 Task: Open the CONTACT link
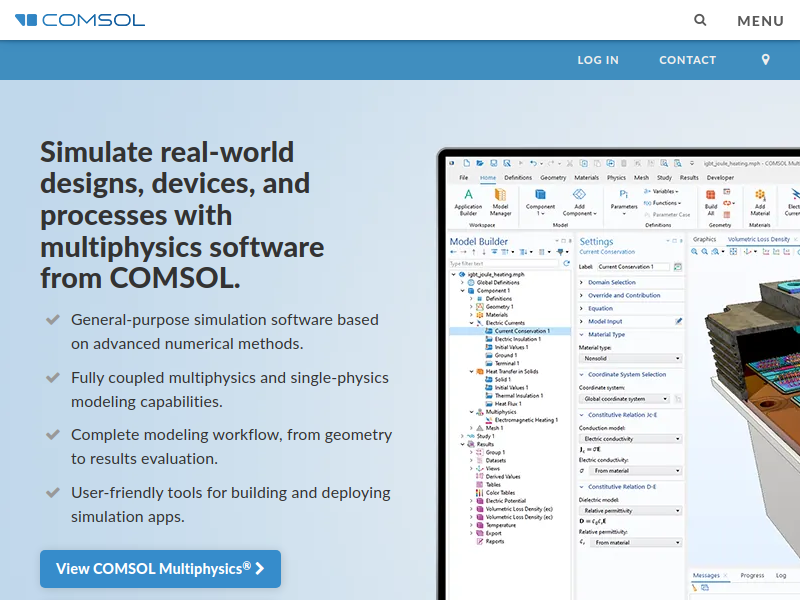coord(687,60)
